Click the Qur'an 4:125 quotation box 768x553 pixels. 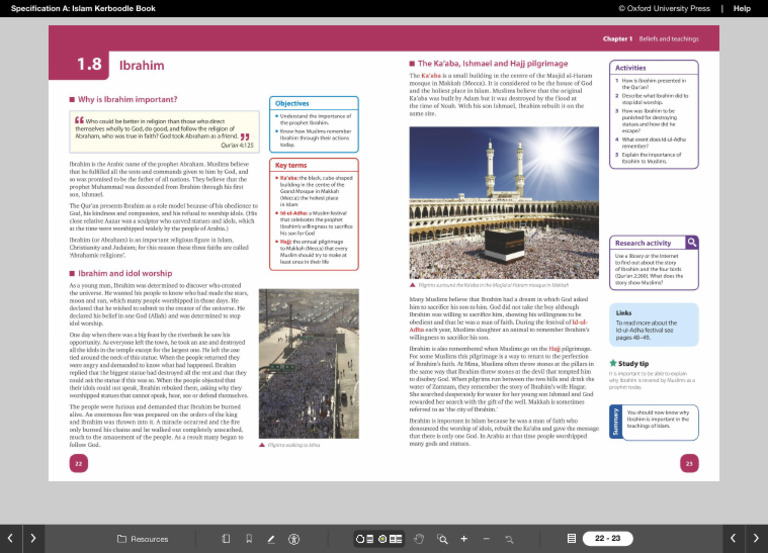[x=164, y=131]
